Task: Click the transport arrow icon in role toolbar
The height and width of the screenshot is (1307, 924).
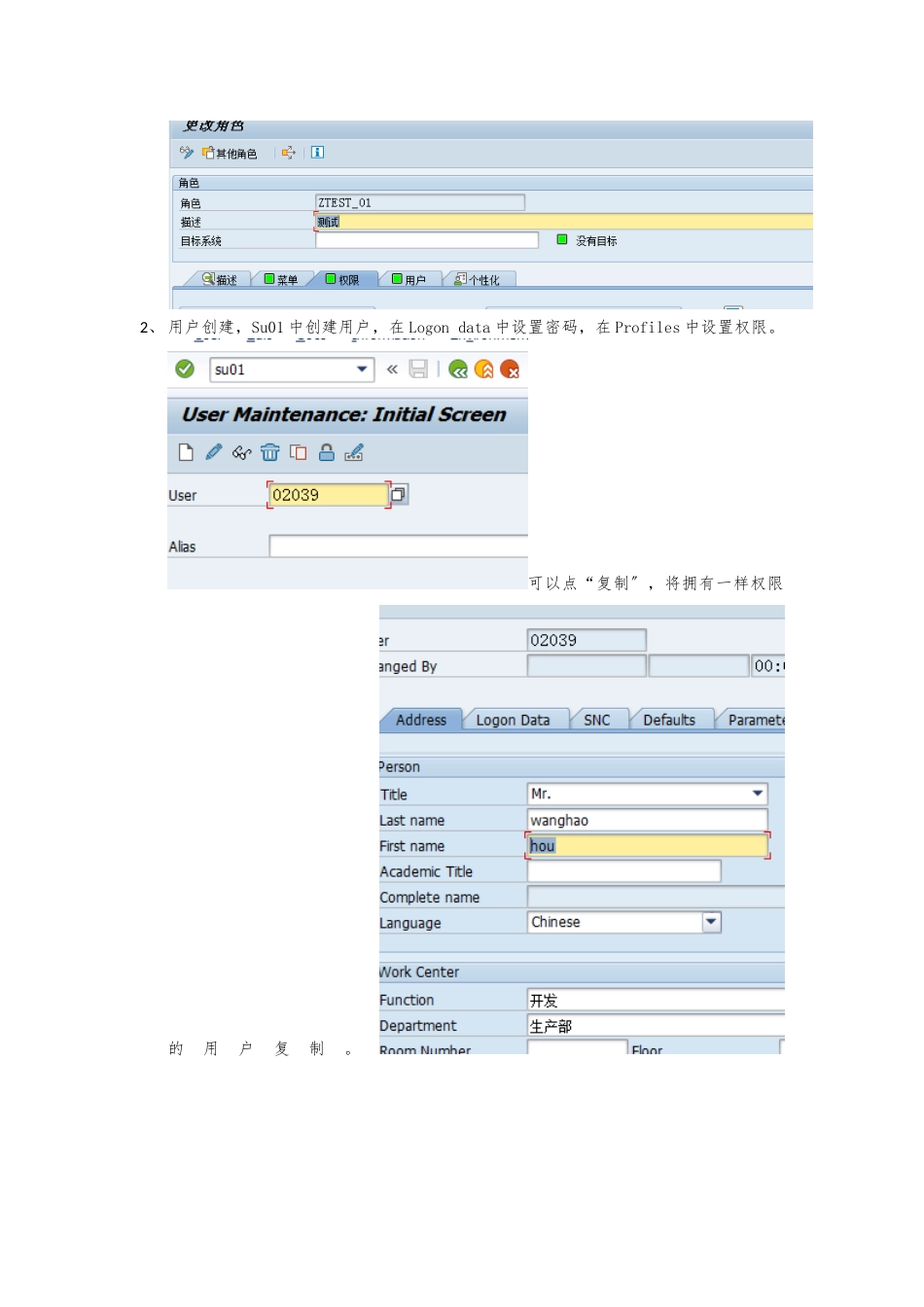Action: pos(288,153)
